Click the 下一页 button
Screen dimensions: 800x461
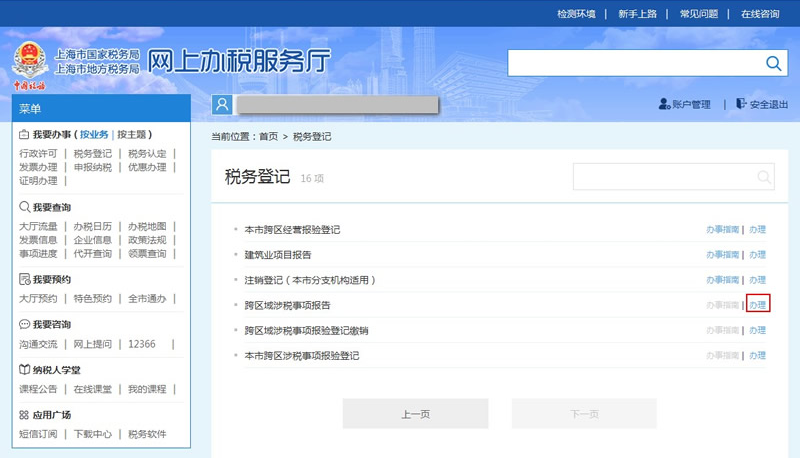click(x=584, y=414)
